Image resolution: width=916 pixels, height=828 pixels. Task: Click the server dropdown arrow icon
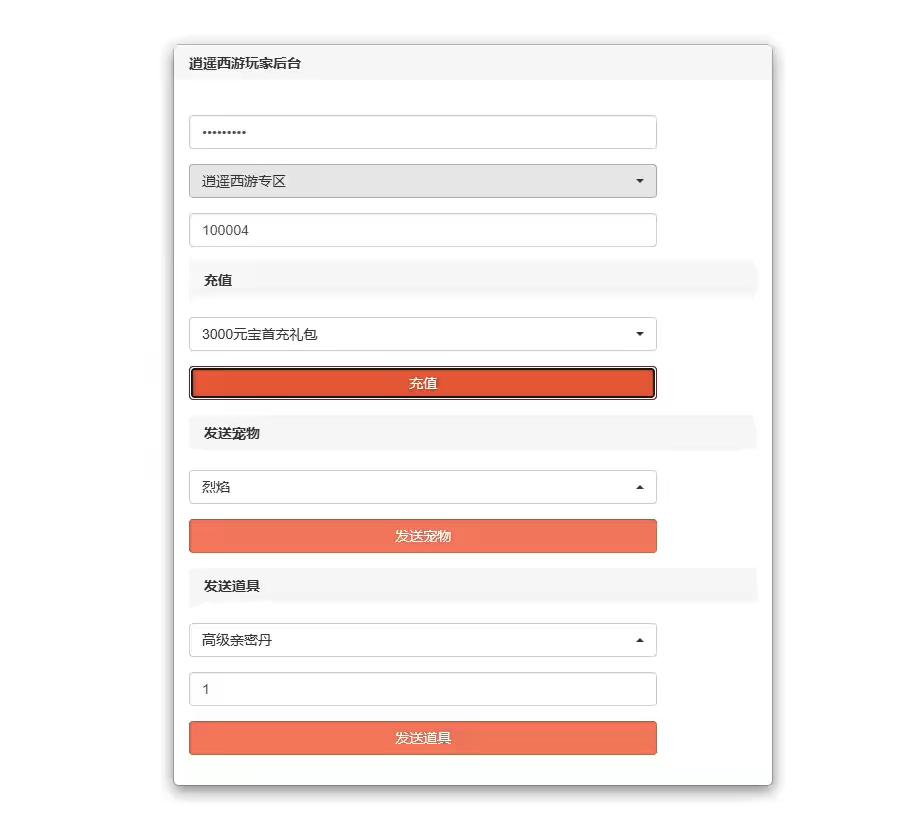[641, 181]
